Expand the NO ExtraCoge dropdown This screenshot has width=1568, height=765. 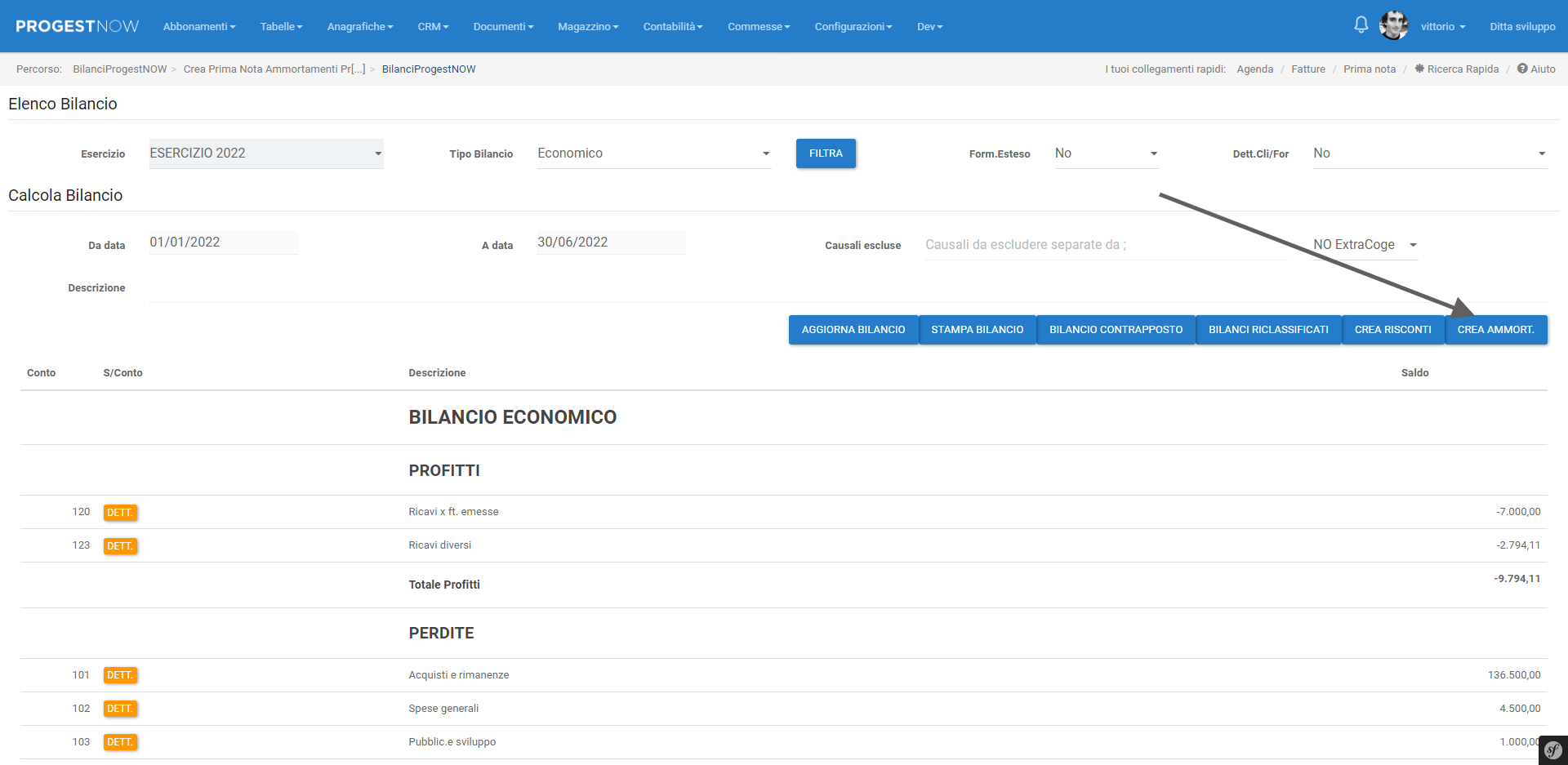tap(1365, 245)
